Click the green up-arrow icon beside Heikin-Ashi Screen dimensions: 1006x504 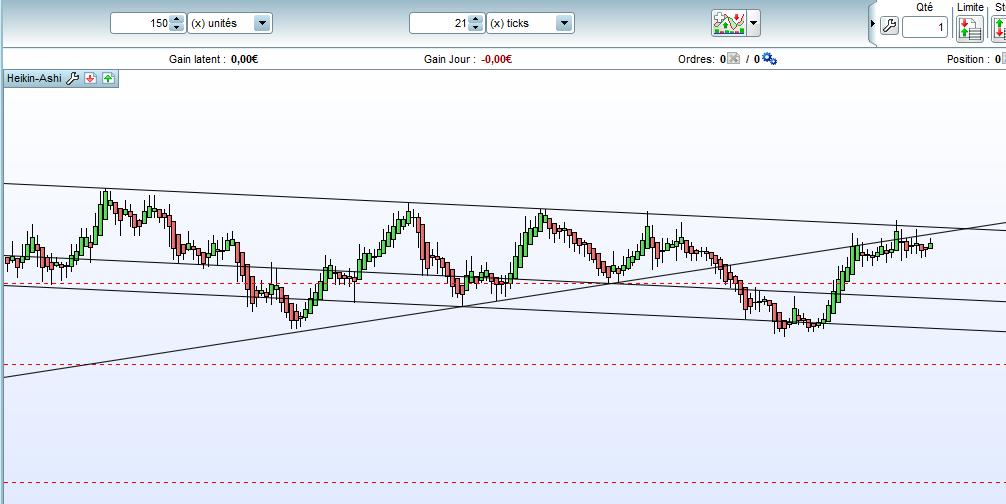click(x=108, y=78)
